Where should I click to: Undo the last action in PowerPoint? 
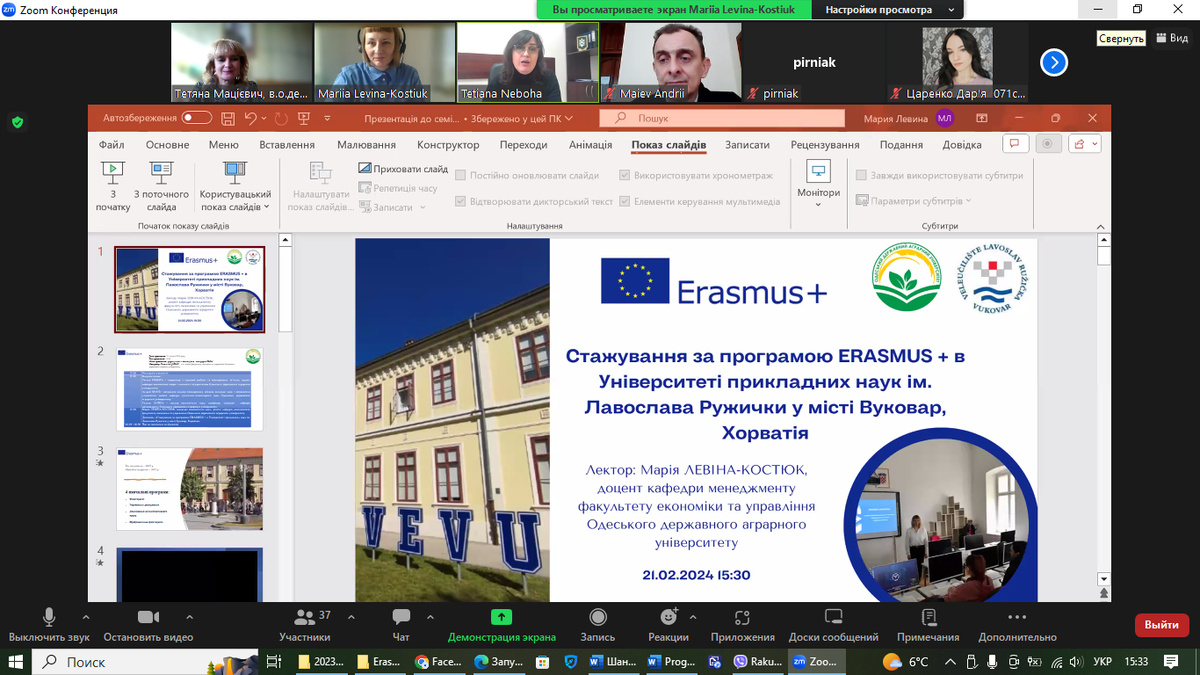coord(251,118)
